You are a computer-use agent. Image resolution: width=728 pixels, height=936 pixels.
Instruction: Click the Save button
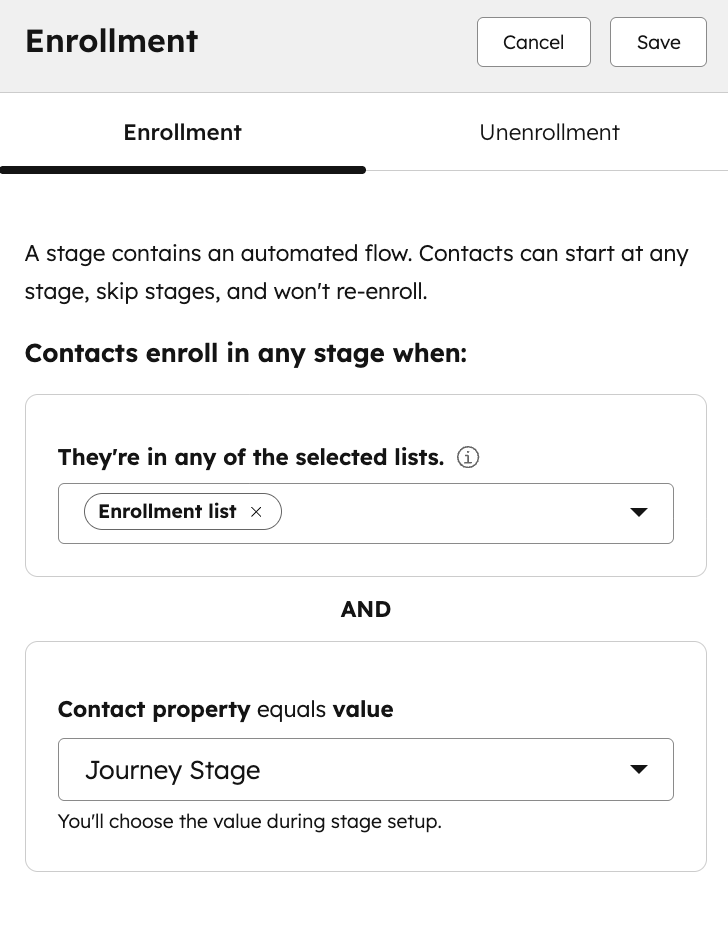click(658, 42)
